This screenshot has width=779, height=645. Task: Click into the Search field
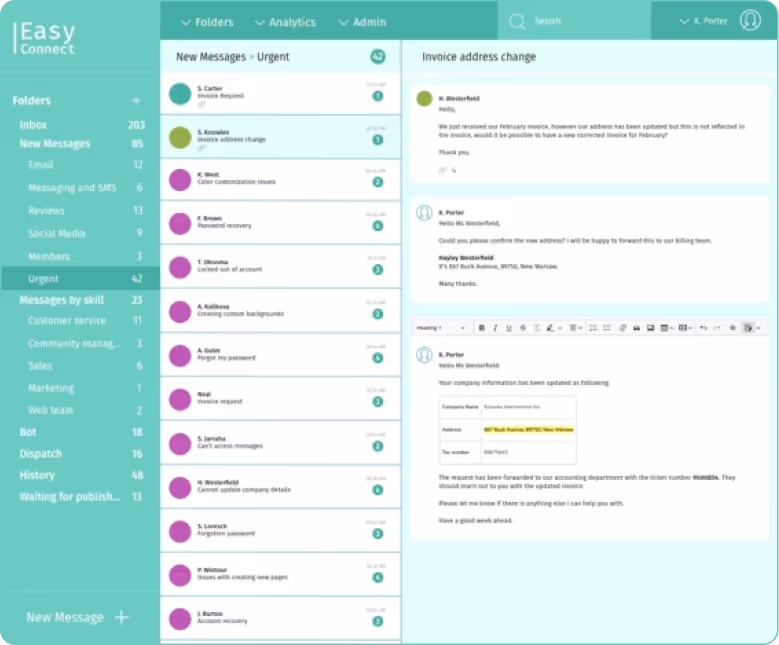pyautogui.click(x=580, y=21)
